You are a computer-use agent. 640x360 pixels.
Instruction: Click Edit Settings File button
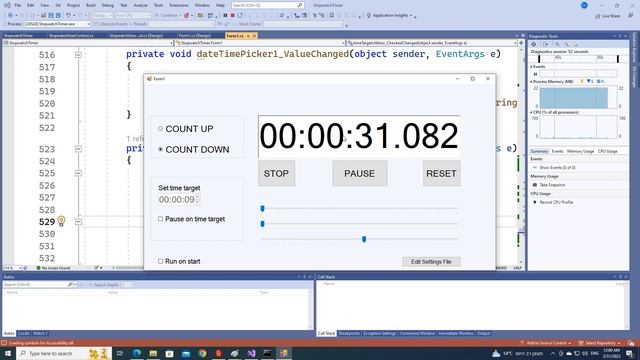tap(431, 262)
